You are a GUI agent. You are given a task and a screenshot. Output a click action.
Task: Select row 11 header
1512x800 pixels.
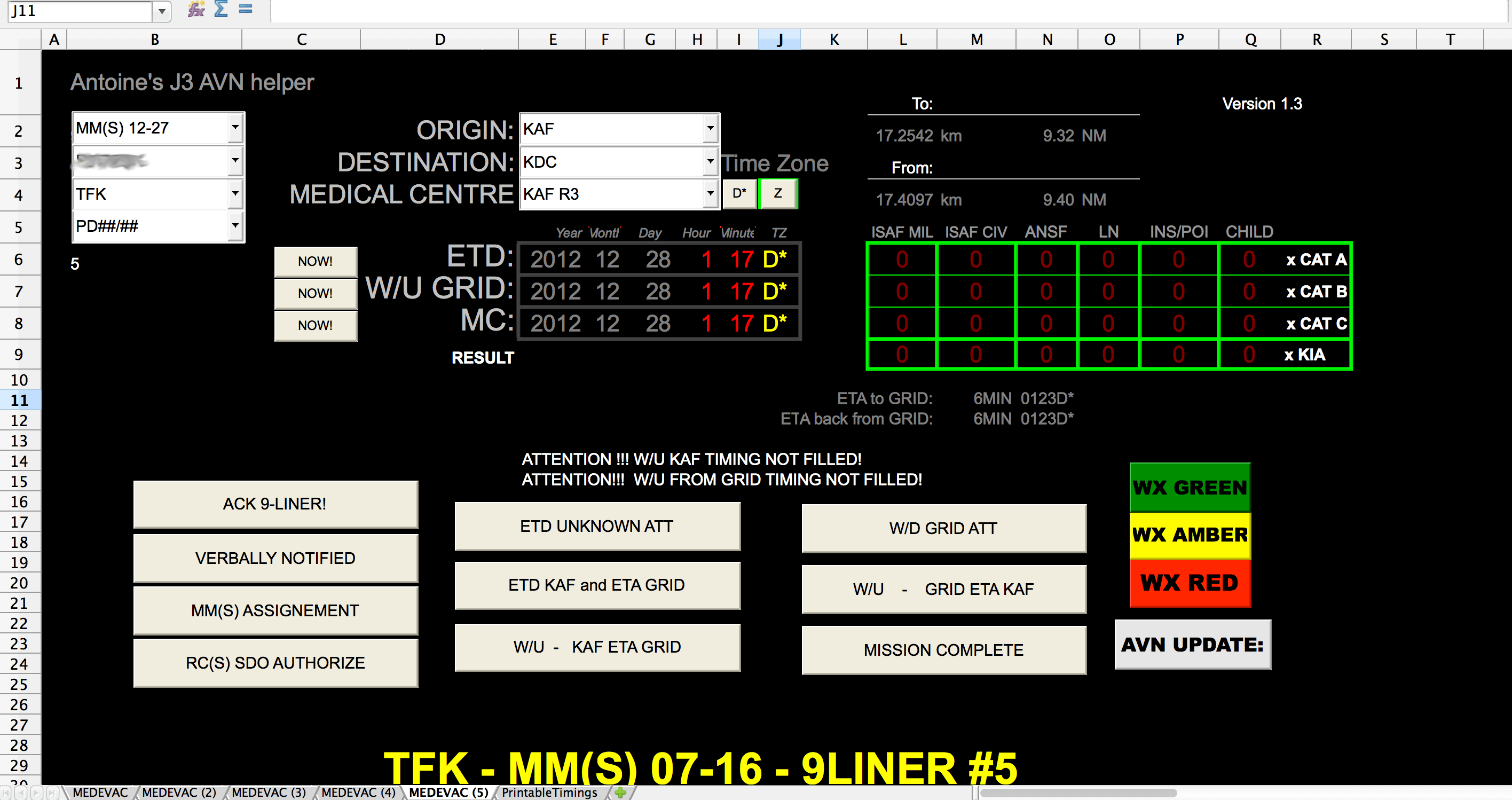[19, 401]
